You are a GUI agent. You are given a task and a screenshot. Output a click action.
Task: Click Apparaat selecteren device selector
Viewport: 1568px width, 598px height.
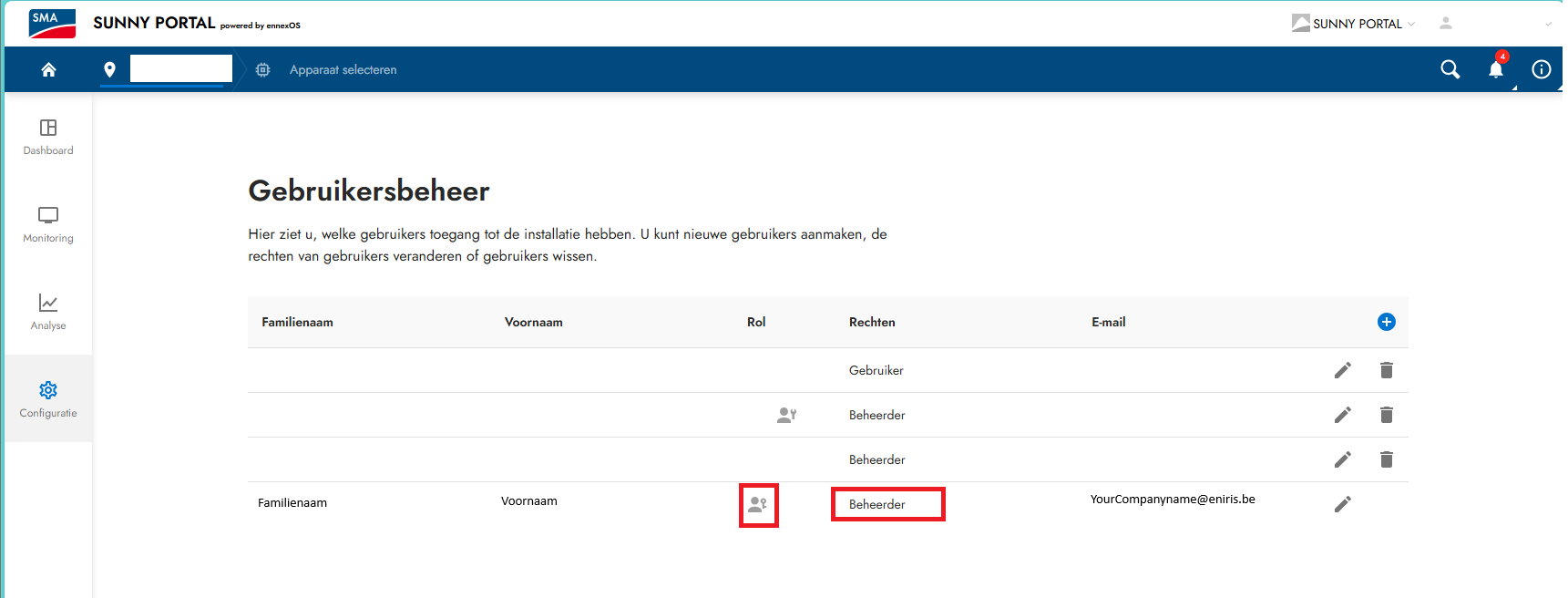pyautogui.click(x=343, y=70)
